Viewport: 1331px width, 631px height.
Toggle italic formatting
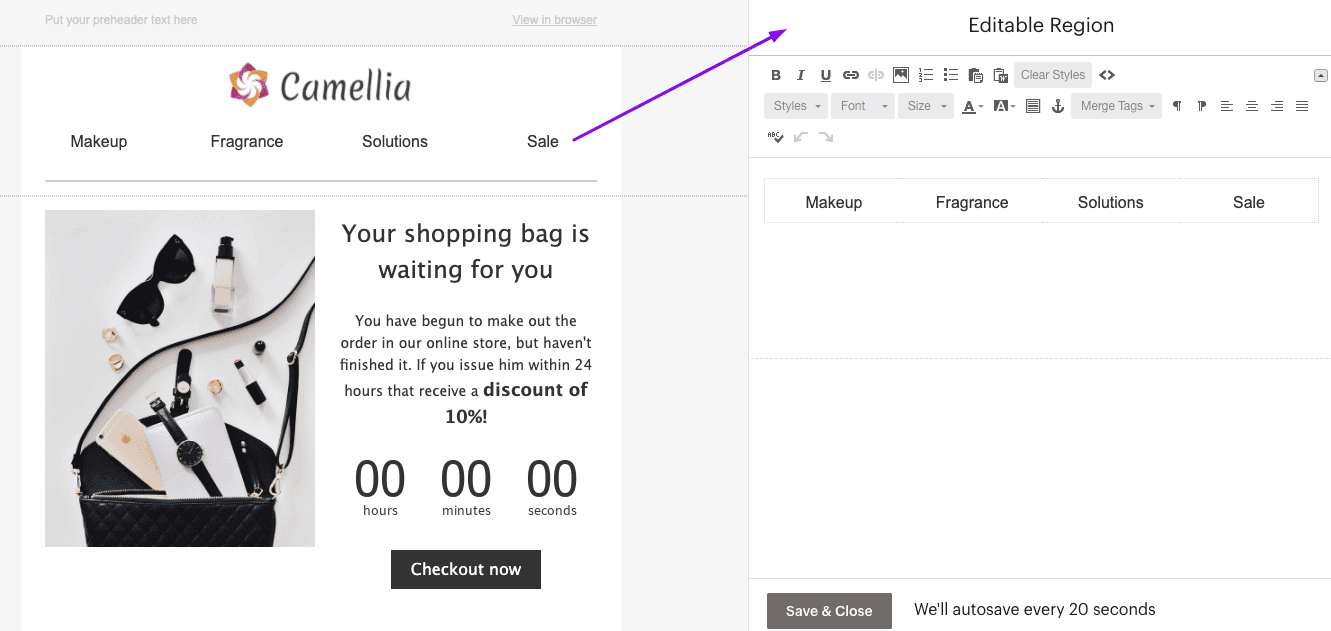(800, 74)
